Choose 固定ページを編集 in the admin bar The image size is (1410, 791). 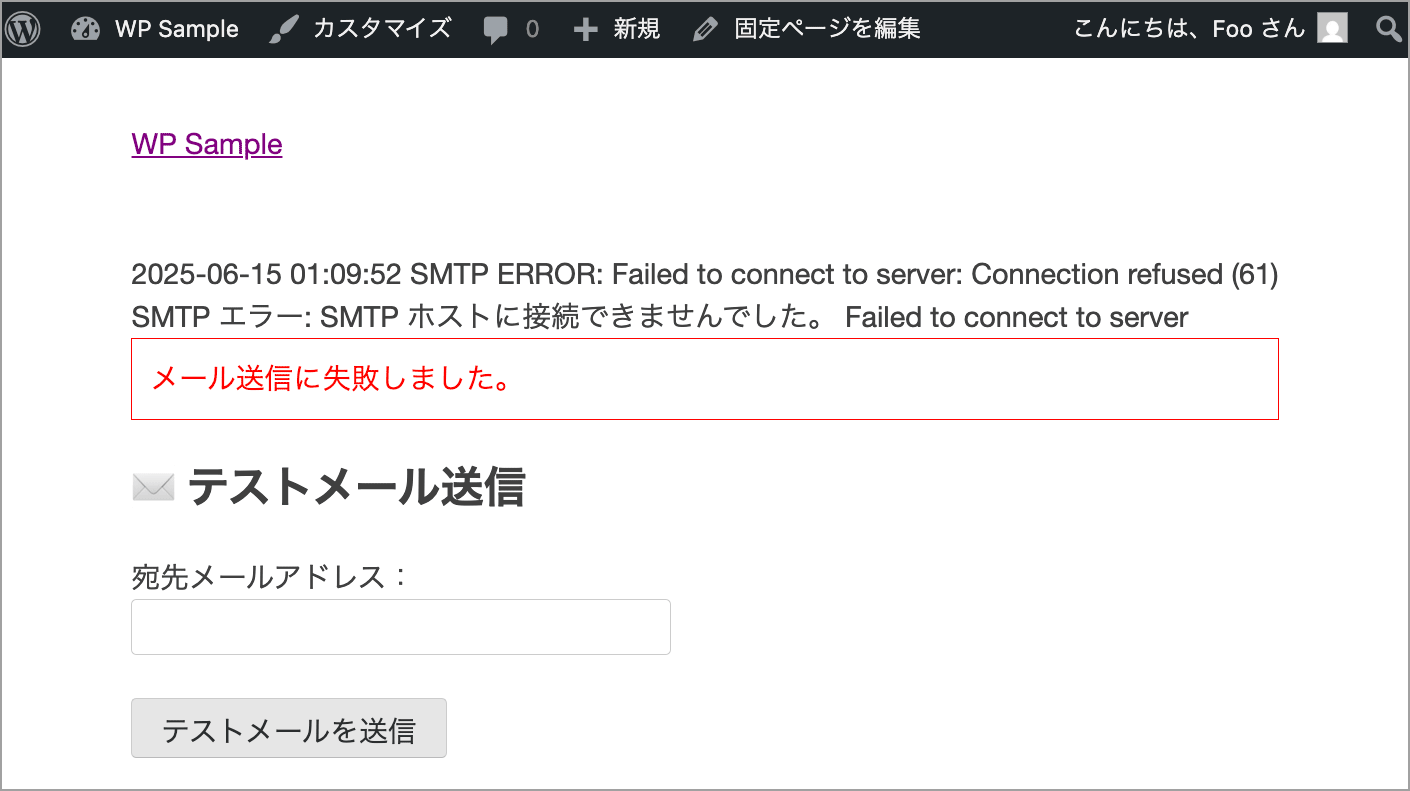(x=827, y=29)
